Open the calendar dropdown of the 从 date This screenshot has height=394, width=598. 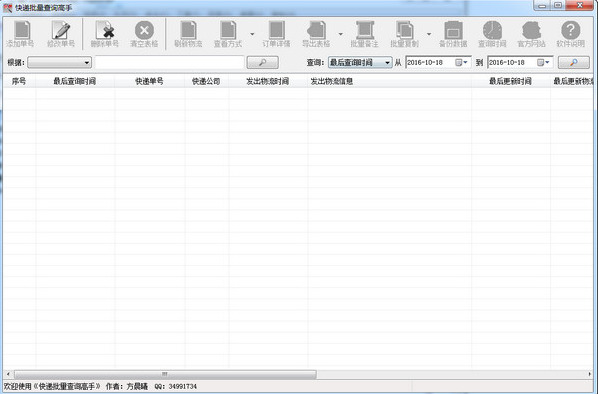pos(462,62)
